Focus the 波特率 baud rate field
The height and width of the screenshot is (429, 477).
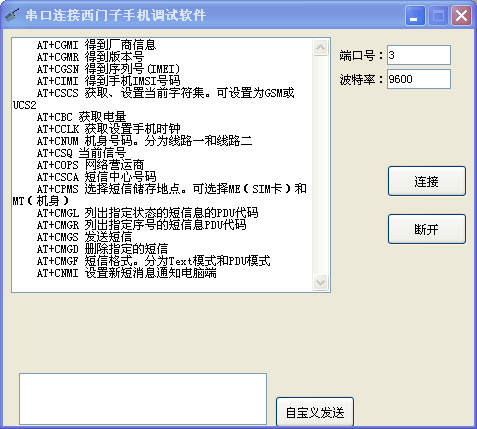419,79
